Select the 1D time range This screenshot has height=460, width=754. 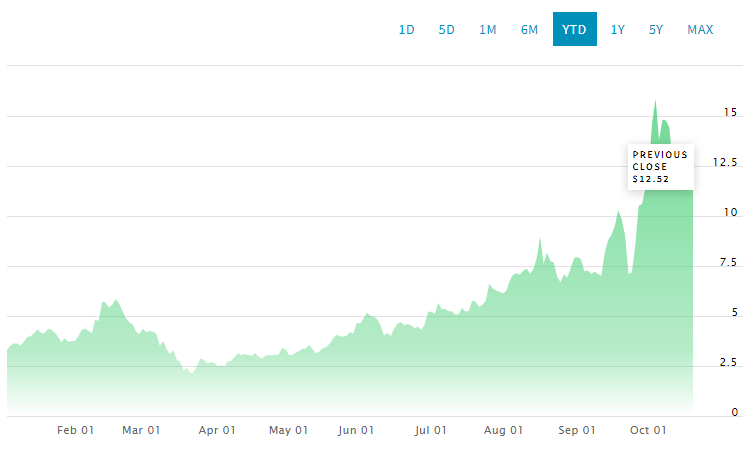click(407, 29)
